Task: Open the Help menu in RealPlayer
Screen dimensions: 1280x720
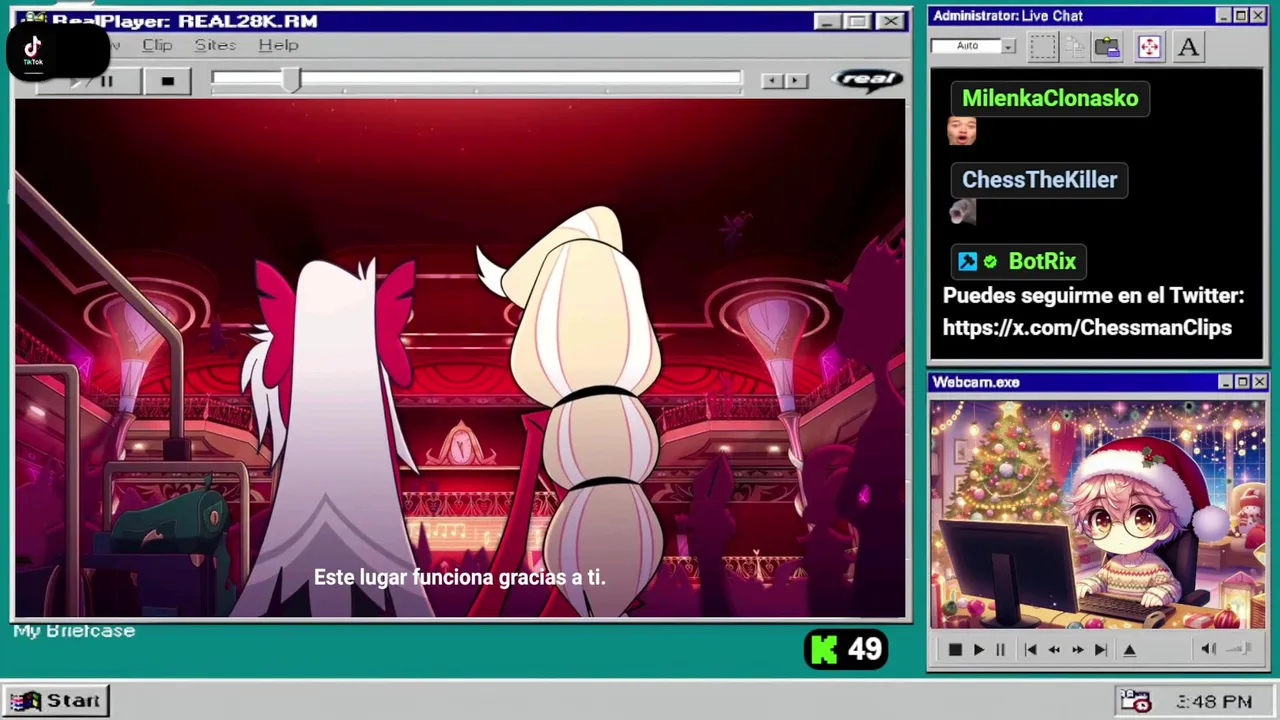Action: 278,45
